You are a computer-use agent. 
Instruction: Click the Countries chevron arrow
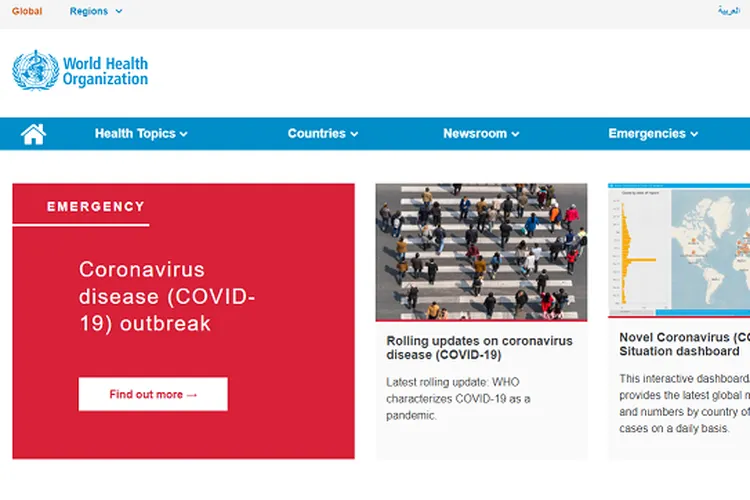(x=354, y=134)
